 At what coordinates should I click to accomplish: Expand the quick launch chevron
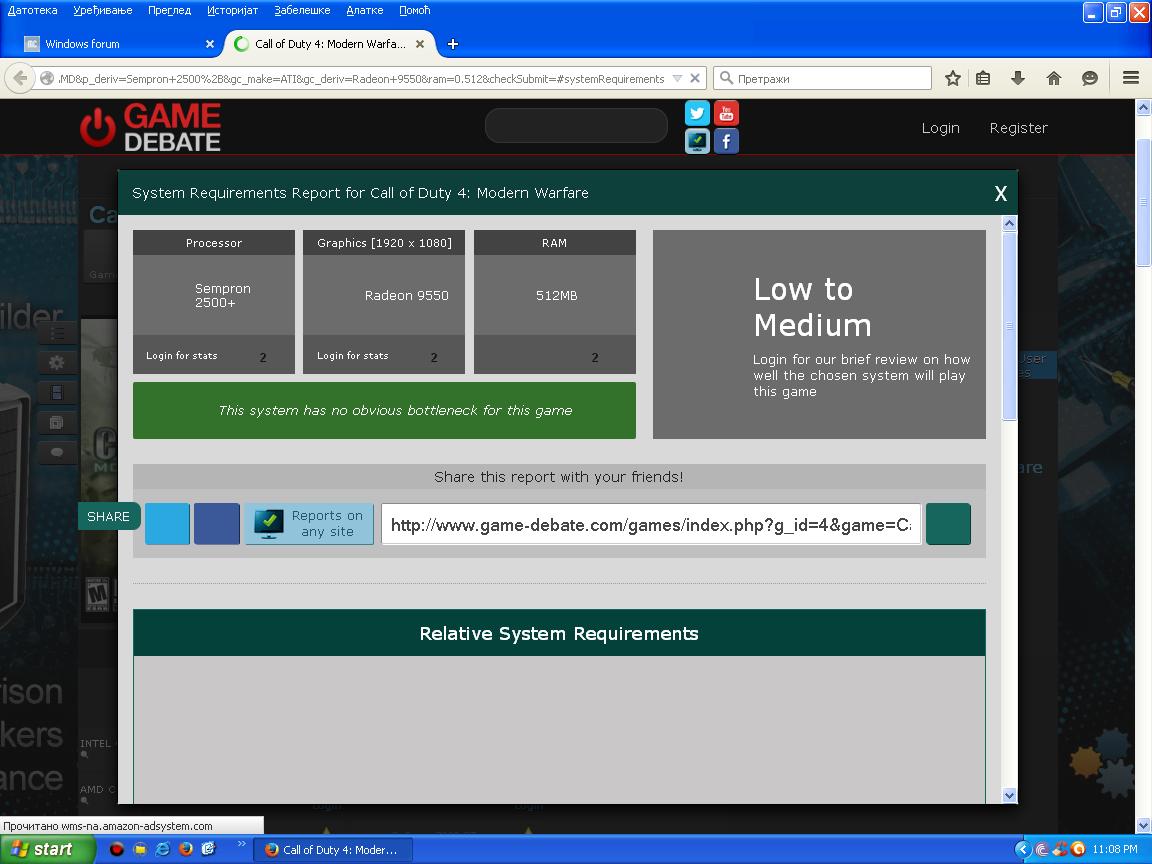241,844
